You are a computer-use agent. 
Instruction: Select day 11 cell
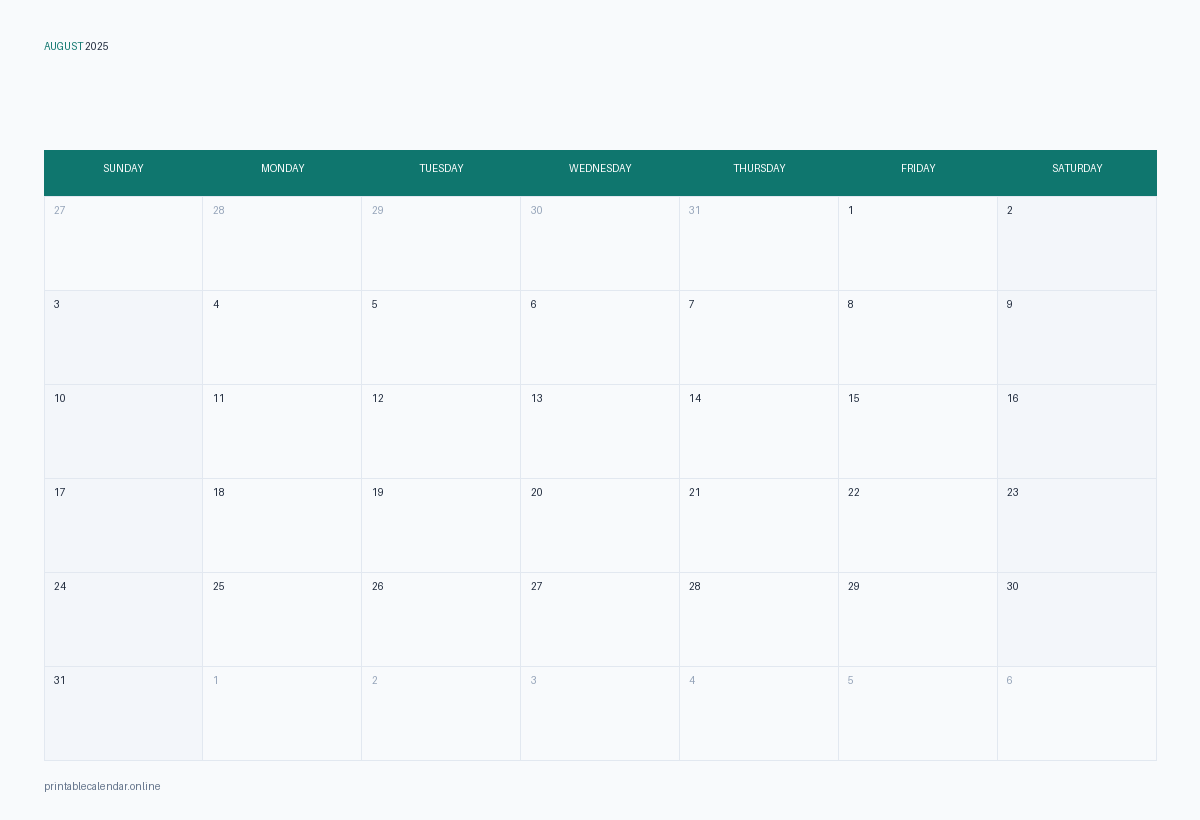[x=283, y=432]
